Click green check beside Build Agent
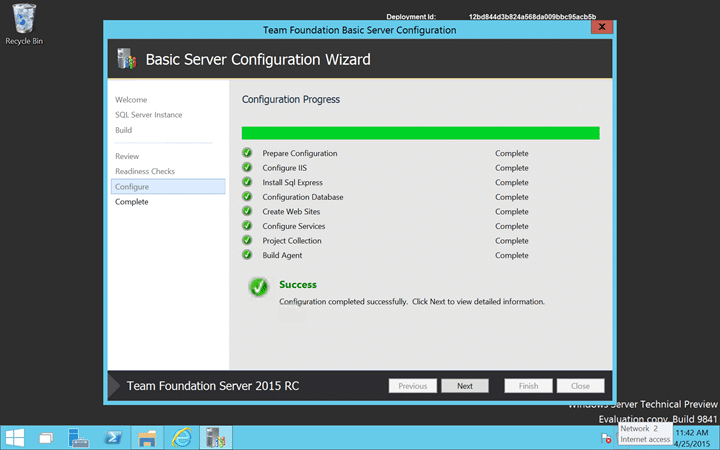 tap(247, 255)
